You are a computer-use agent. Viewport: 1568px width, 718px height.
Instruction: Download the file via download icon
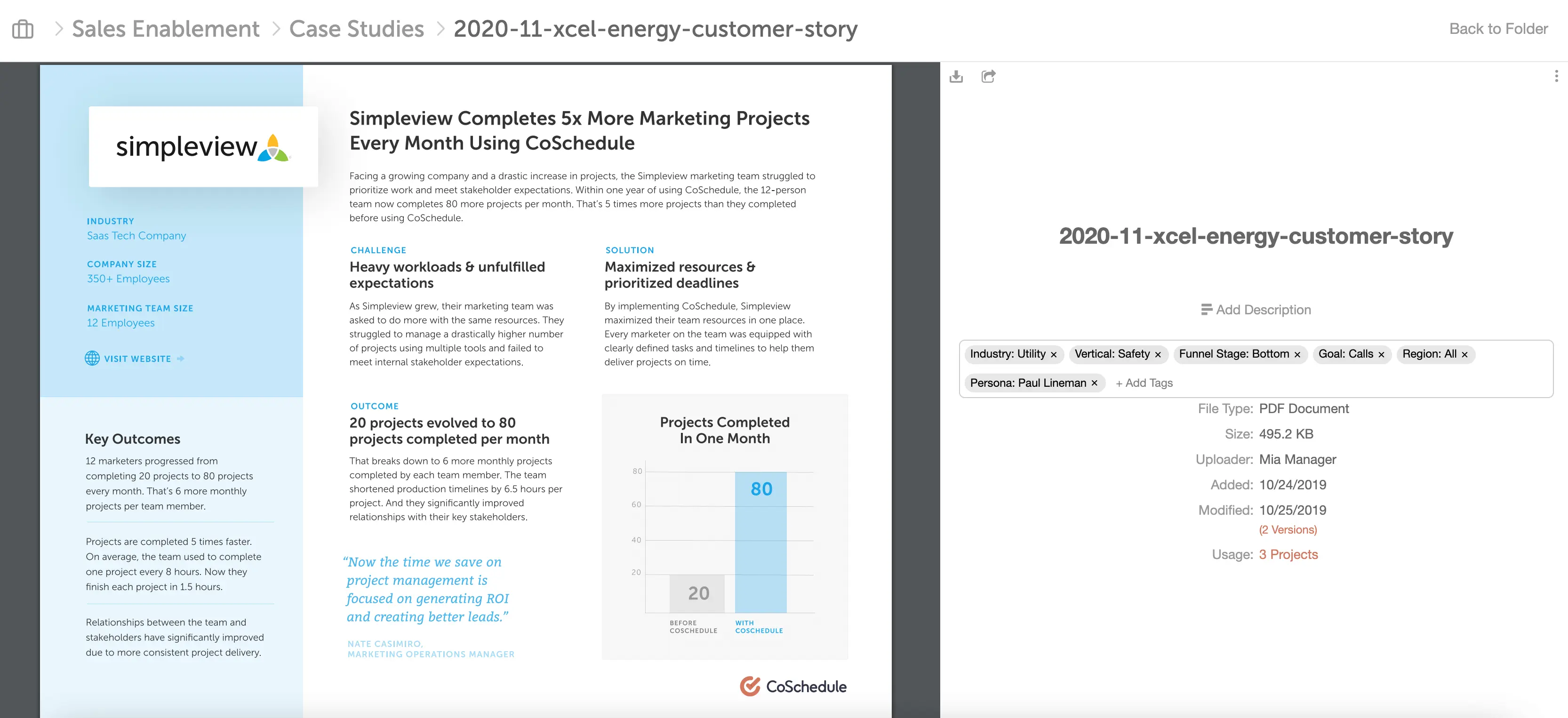[x=956, y=77]
